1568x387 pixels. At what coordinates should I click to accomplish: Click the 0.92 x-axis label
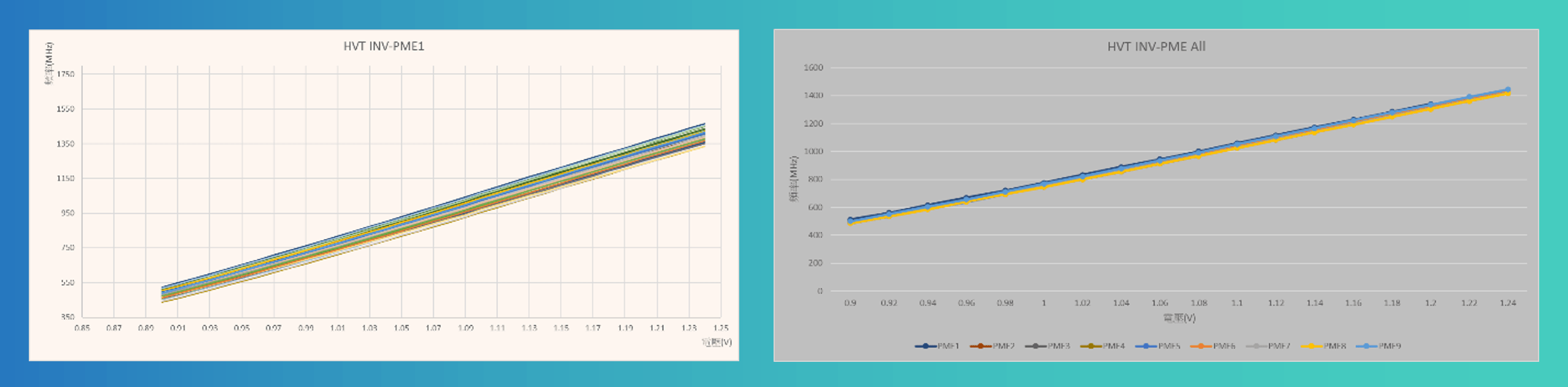(x=889, y=303)
